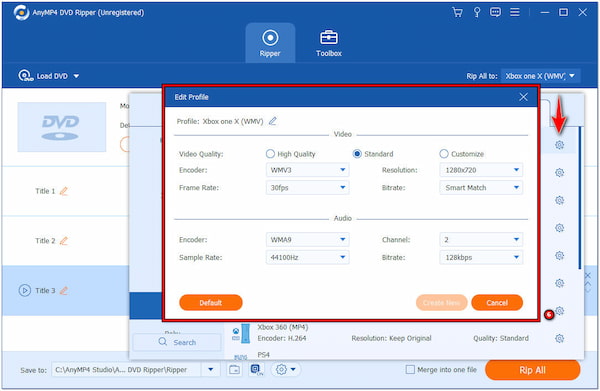The height and width of the screenshot is (391, 600).
Task: Rename Title 2 with pencil icon
Action: 64,241
